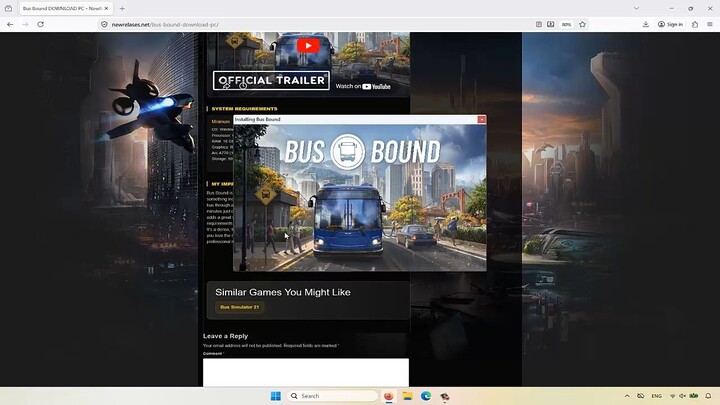Open the Firefox hamburger application menu
Viewport: 720px width, 405px height.
pos(710,24)
